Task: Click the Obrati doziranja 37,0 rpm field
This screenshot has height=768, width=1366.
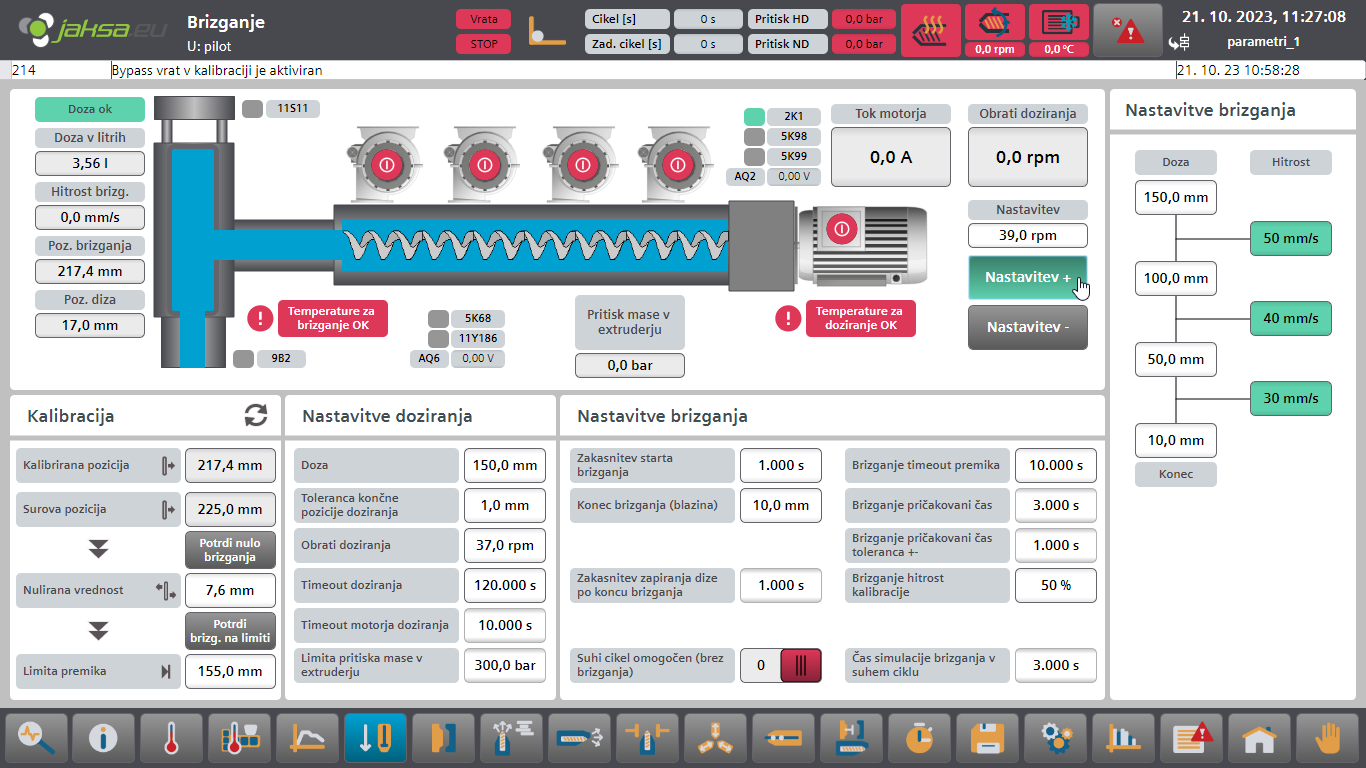Action: (x=504, y=545)
